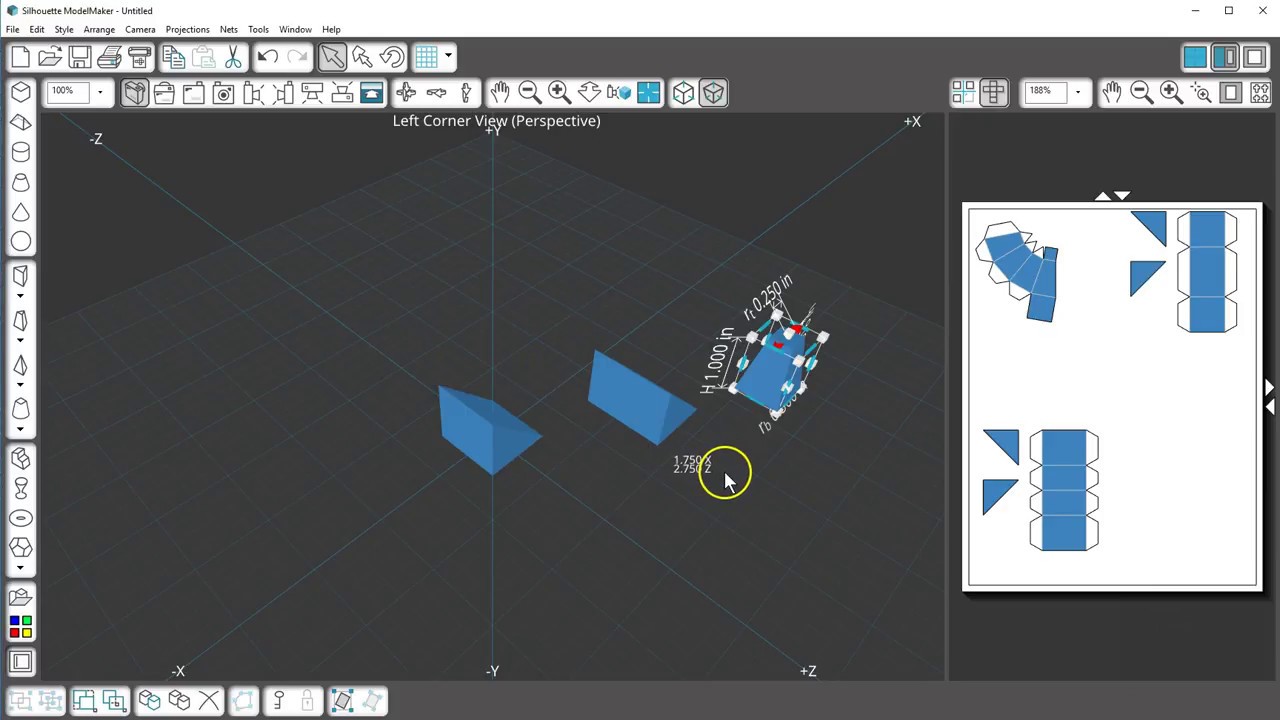Show split 3D and net layout
Viewport: 1280px width, 720px height.
pos(1225,57)
